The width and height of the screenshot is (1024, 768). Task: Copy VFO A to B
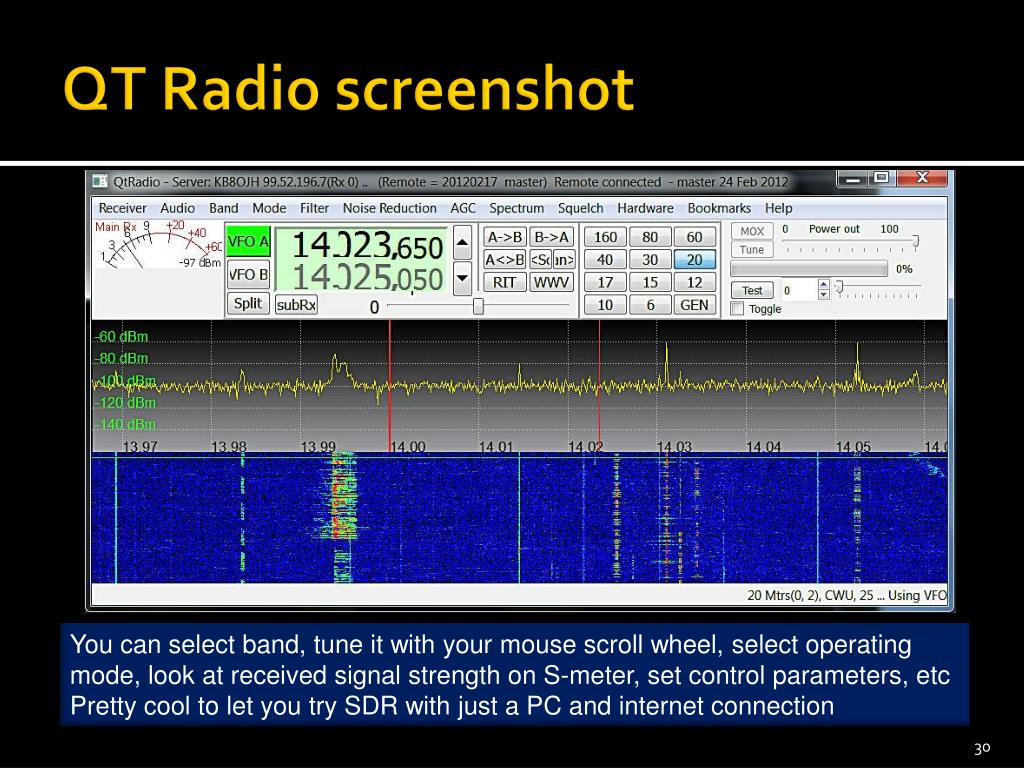coord(505,237)
